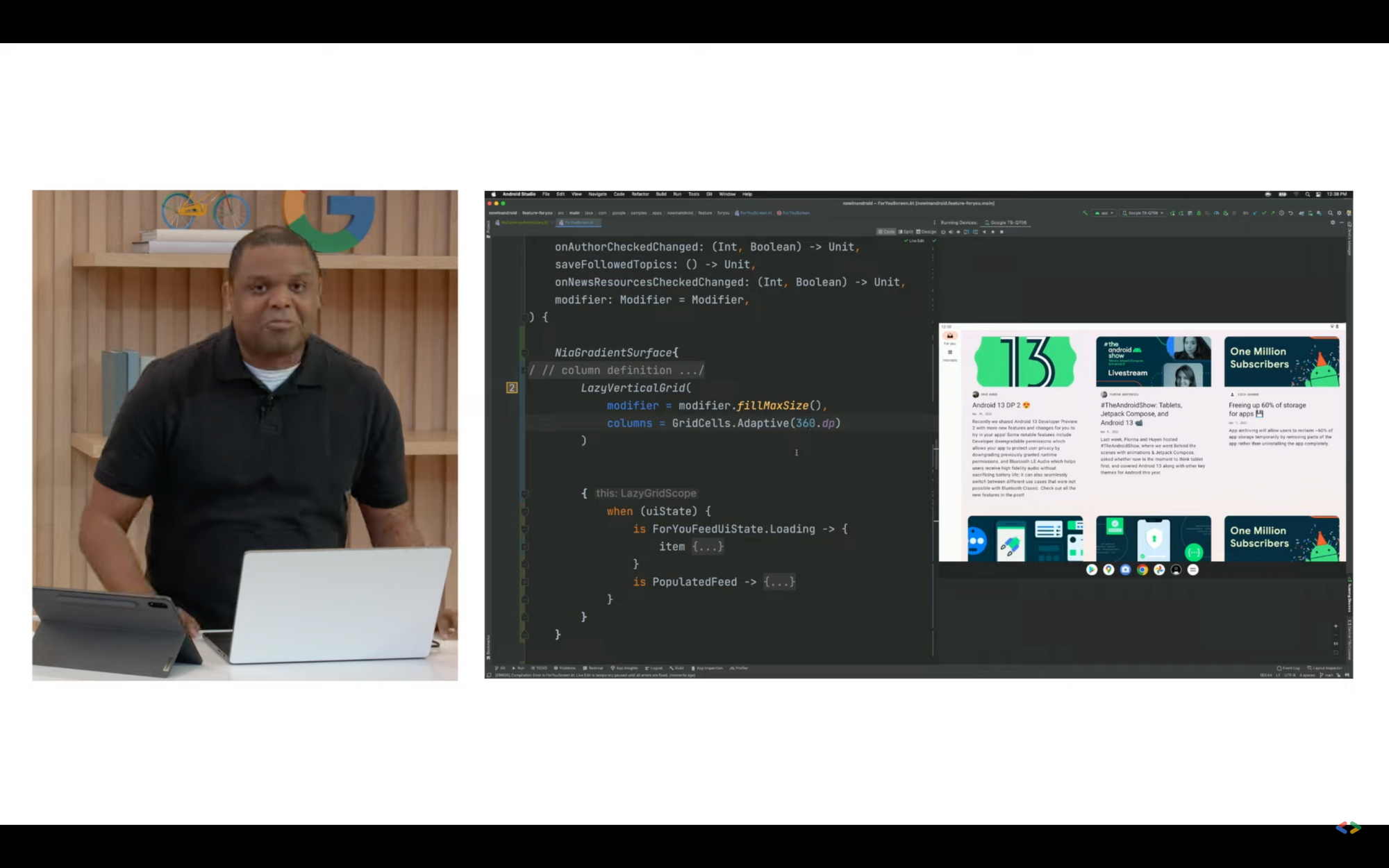The width and height of the screenshot is (1389, 868).
Task: Click the Git Update Project arrow icon
Action: (x=1254, y=213)
